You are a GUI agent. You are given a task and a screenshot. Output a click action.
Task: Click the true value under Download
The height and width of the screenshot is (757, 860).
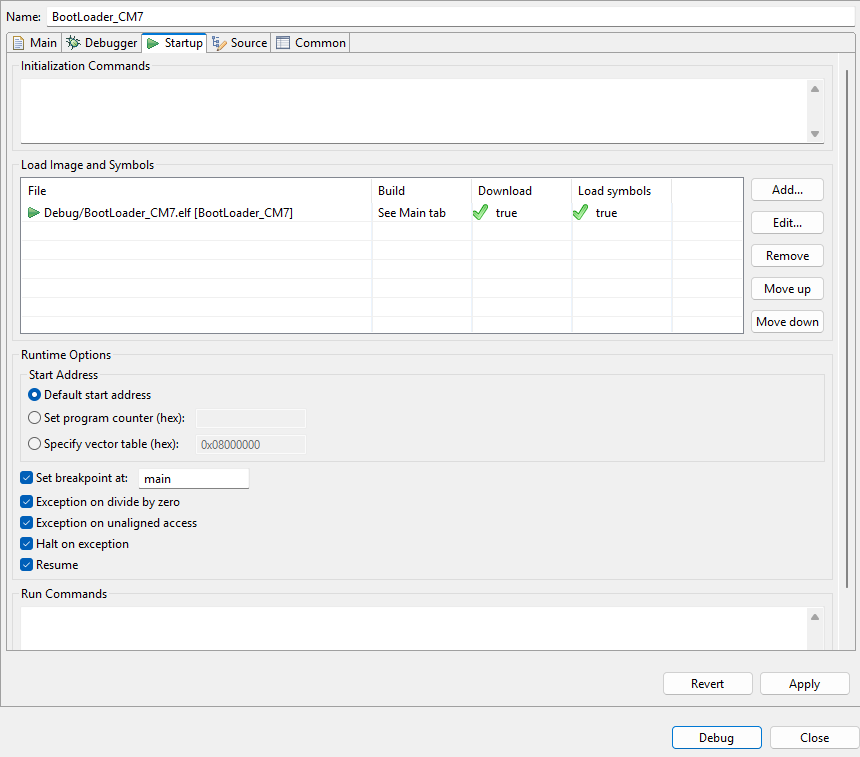(x=506, y=213)
